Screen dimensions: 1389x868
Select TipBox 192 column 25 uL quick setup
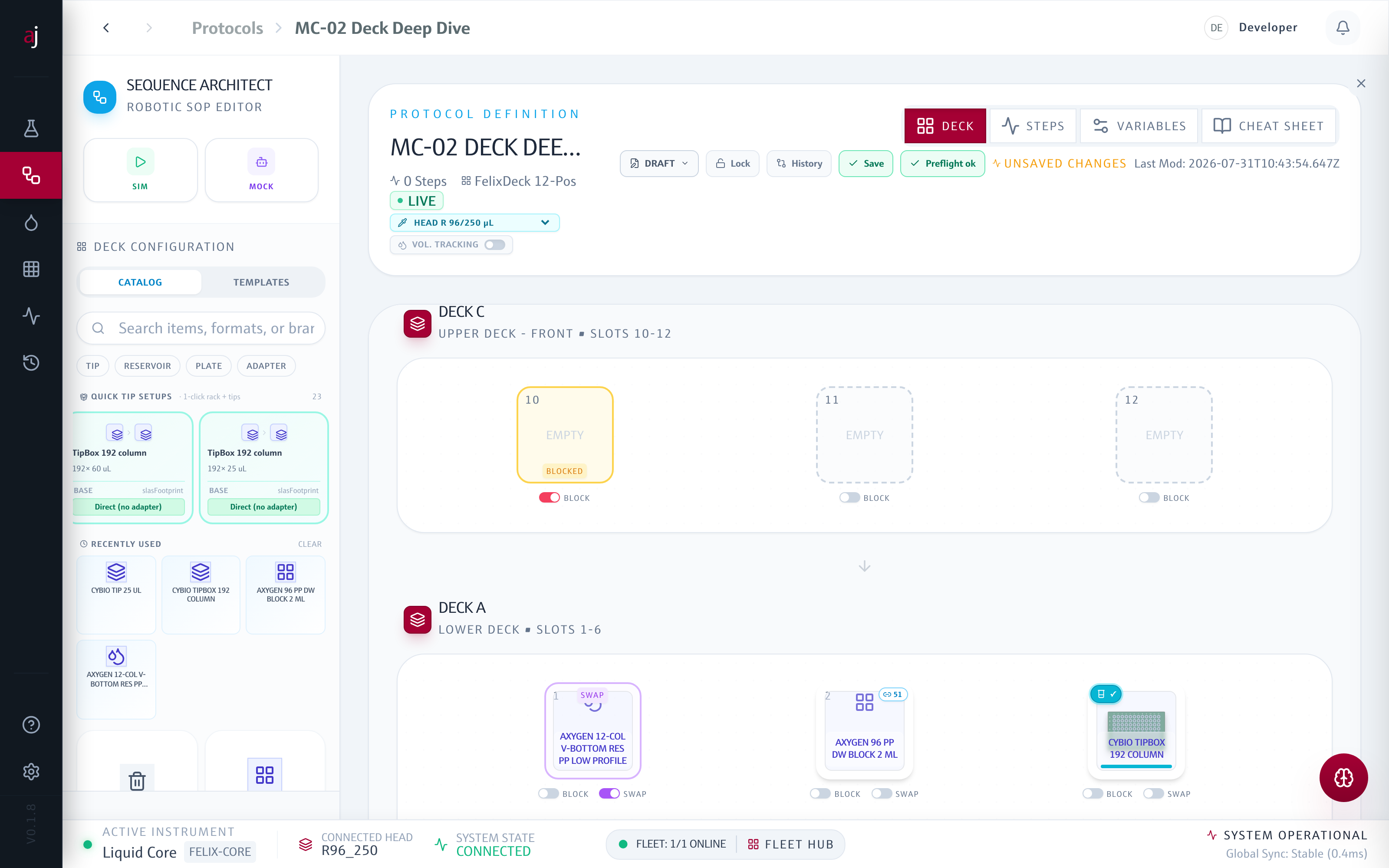(263, 467)
